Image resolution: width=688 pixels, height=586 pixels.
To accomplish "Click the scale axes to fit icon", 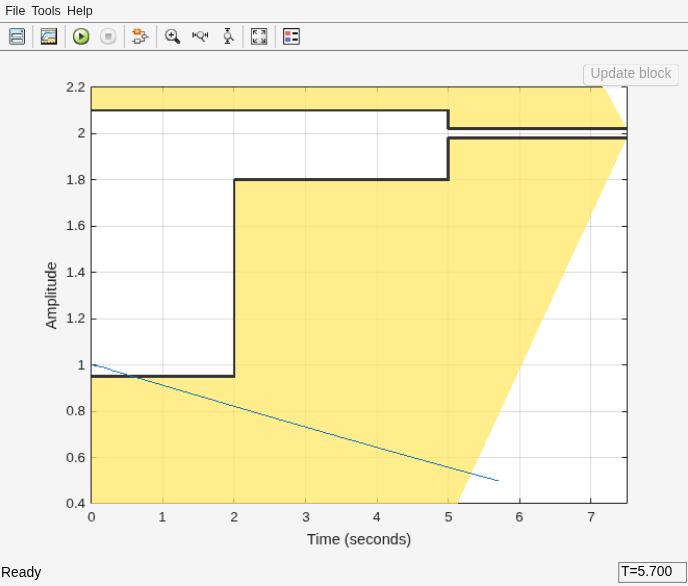I will (259, 36).
